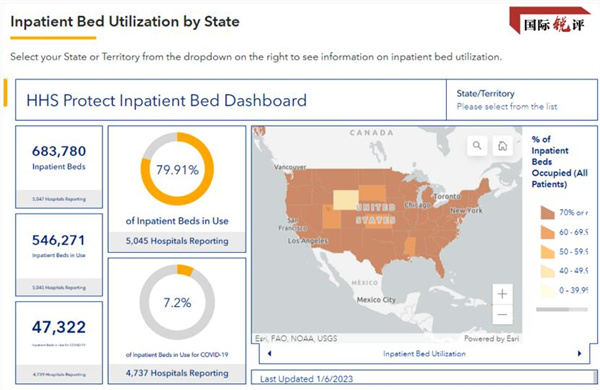This screenshot has width=600, height=390.
Task: Select the 47,322 COVID-19 beds card
Action: pos(59,343)
